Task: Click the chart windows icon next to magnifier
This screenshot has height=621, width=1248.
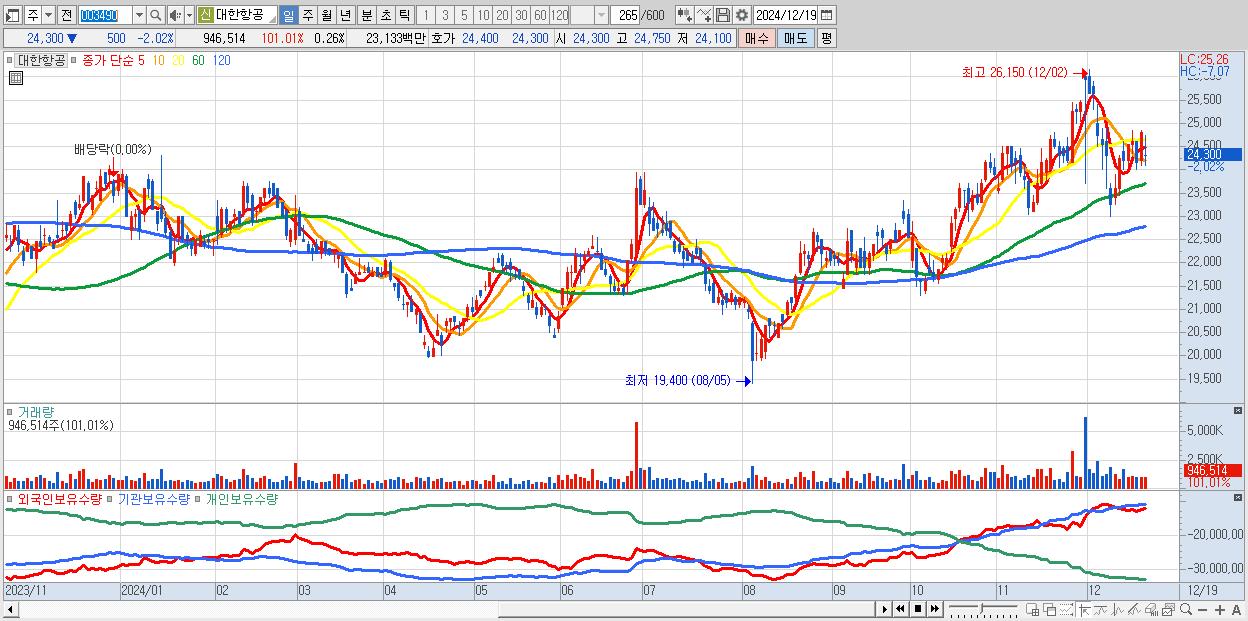Action: point(1168,609)
